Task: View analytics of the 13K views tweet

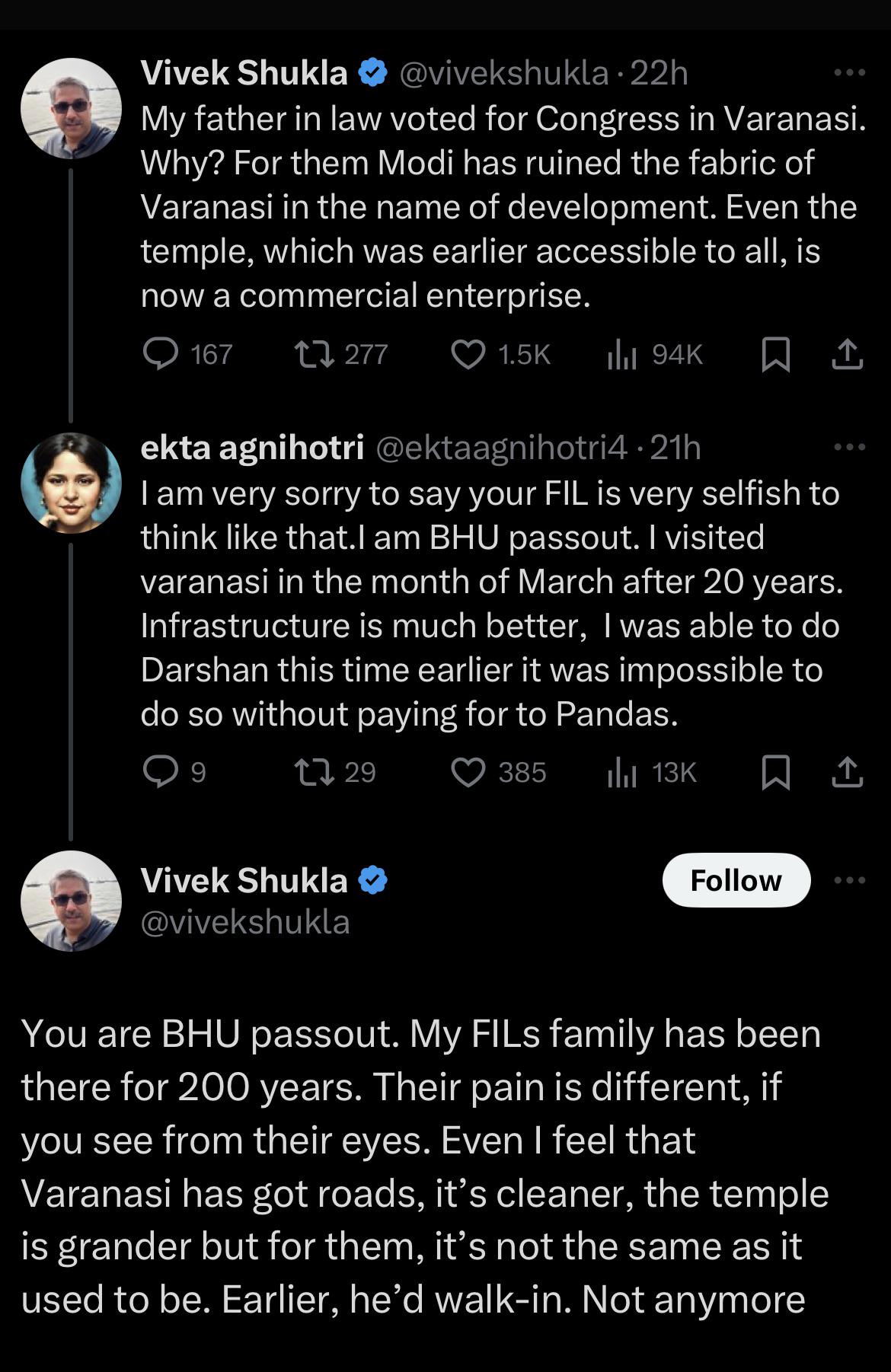Action: pyautogui.click(x=621, y=772)
